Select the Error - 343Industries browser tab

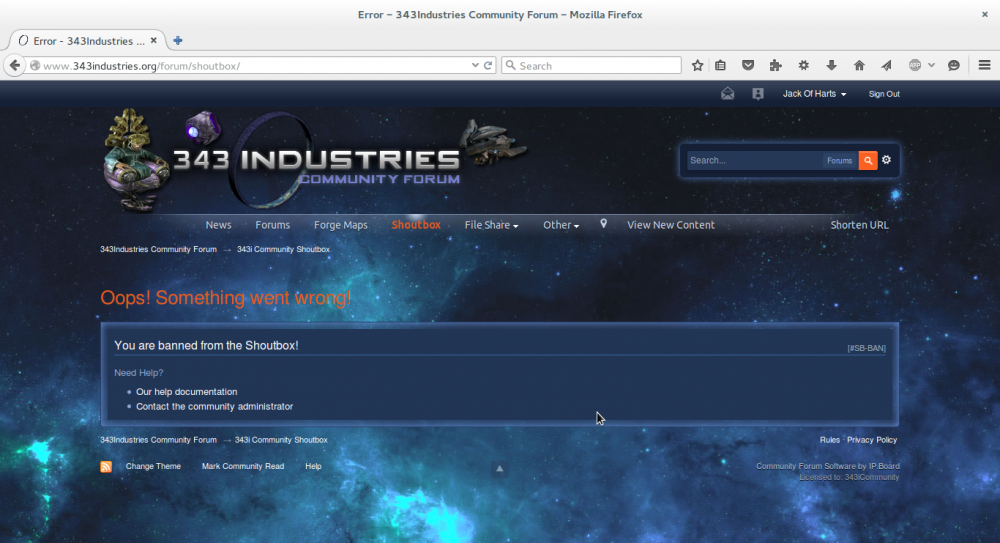[x=88, y=40]
